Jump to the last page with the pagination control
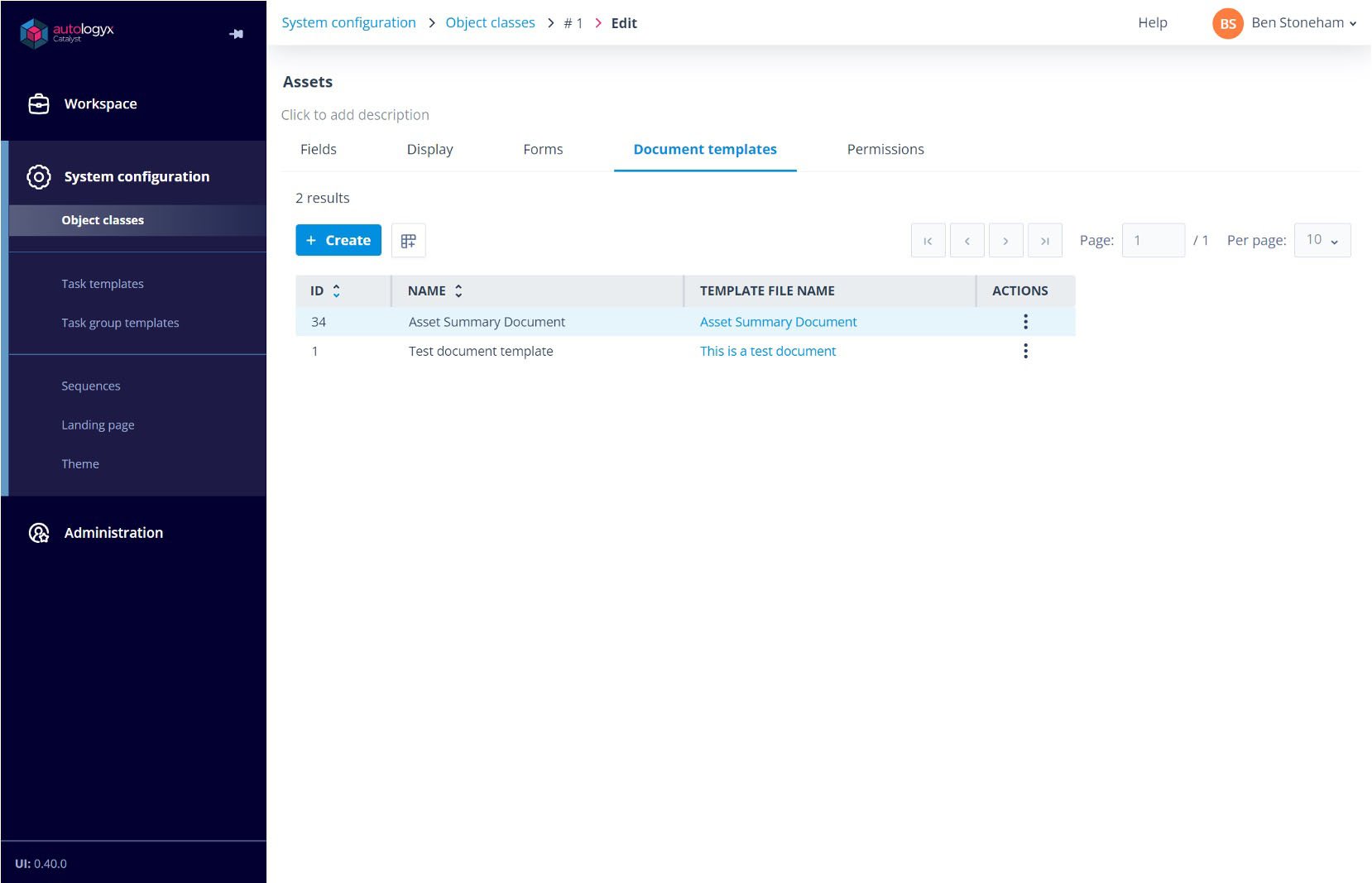 pyautogui.click(x=1045, y=240)
